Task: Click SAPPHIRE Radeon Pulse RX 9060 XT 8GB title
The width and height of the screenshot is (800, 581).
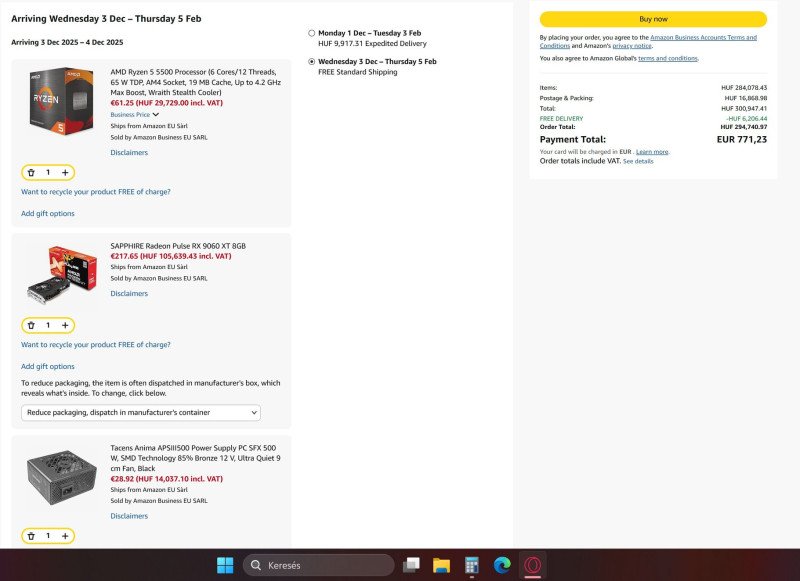Action: [178, 246]
